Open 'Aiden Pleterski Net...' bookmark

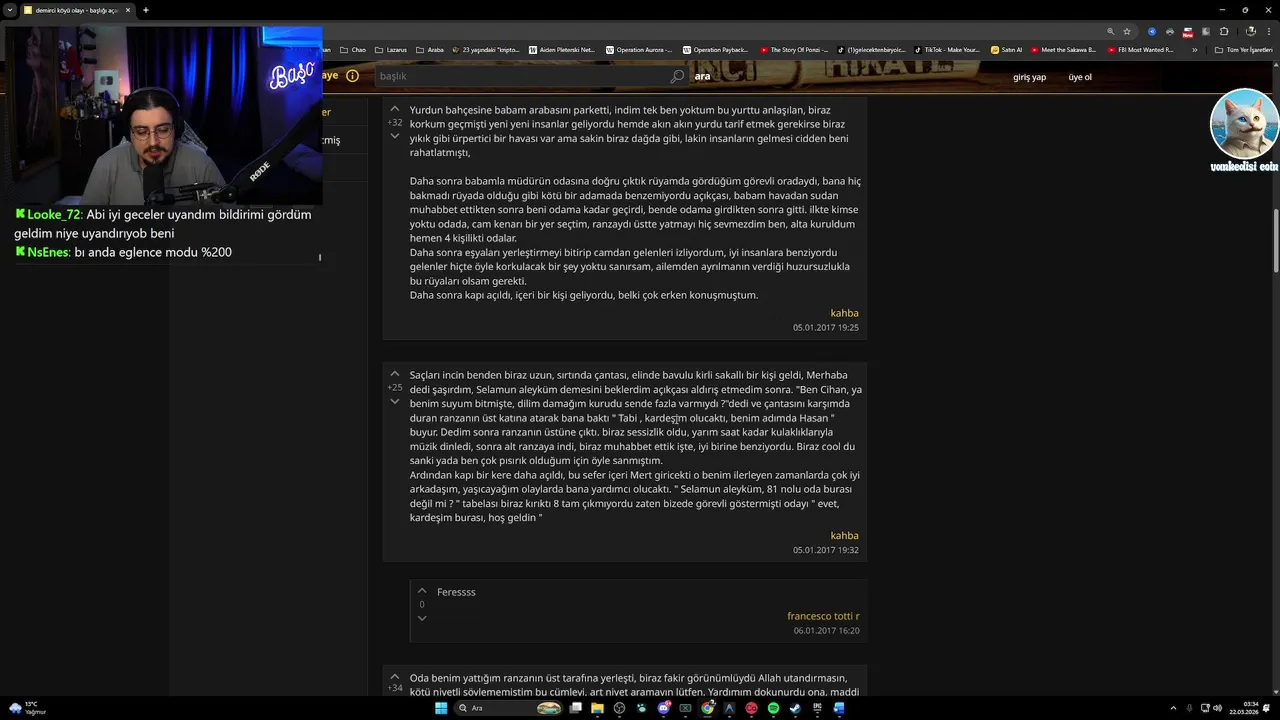[x=562, y=49]
